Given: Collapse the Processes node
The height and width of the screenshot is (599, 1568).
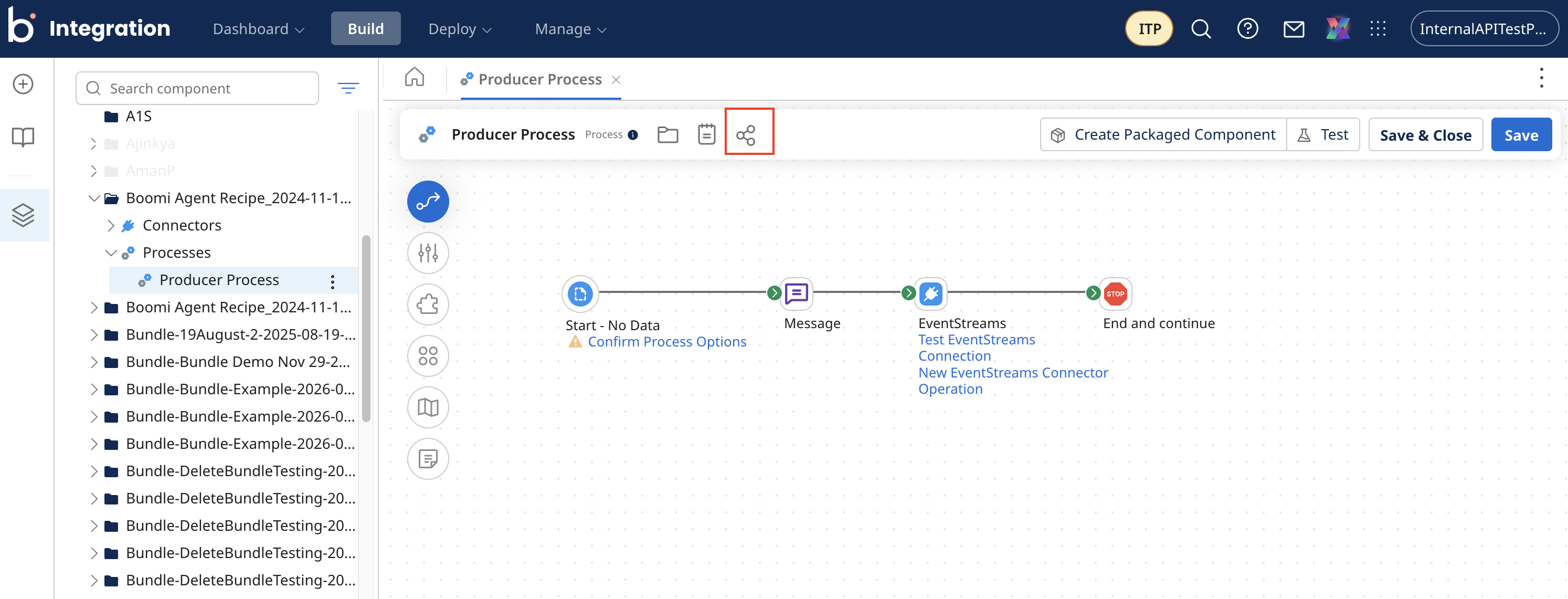Looking at the screenshot, I should pyautogui.click(x=111, y=253).
